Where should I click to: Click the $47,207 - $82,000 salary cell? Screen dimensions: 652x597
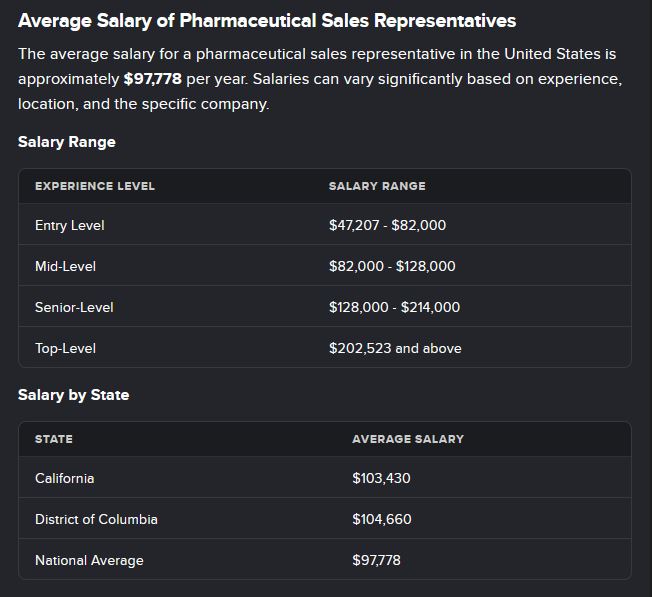tap(387, 225)
